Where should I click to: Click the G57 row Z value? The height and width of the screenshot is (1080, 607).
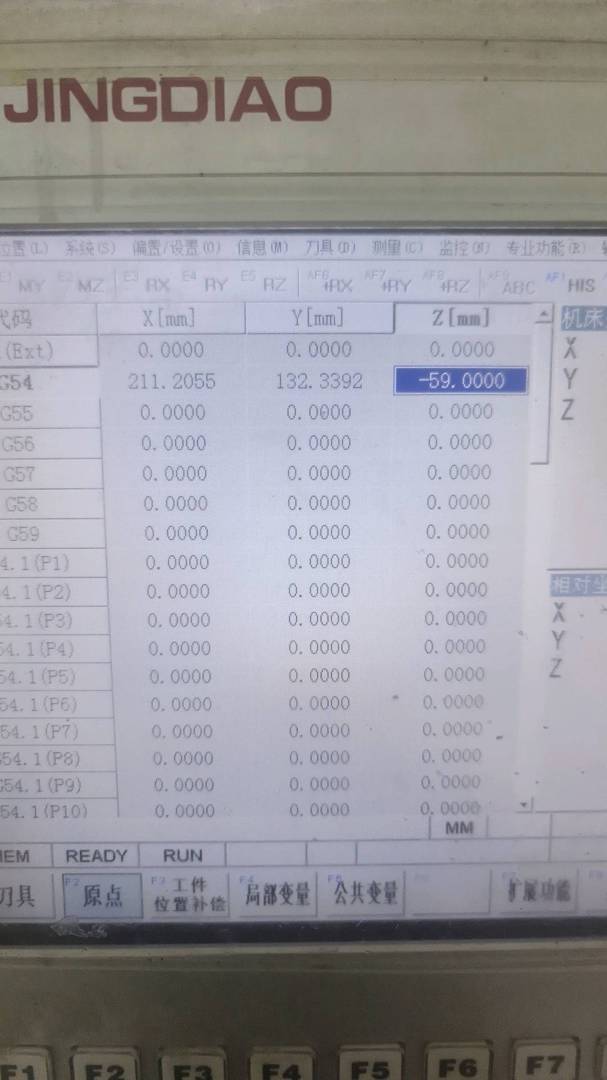[x=459, y=472]
